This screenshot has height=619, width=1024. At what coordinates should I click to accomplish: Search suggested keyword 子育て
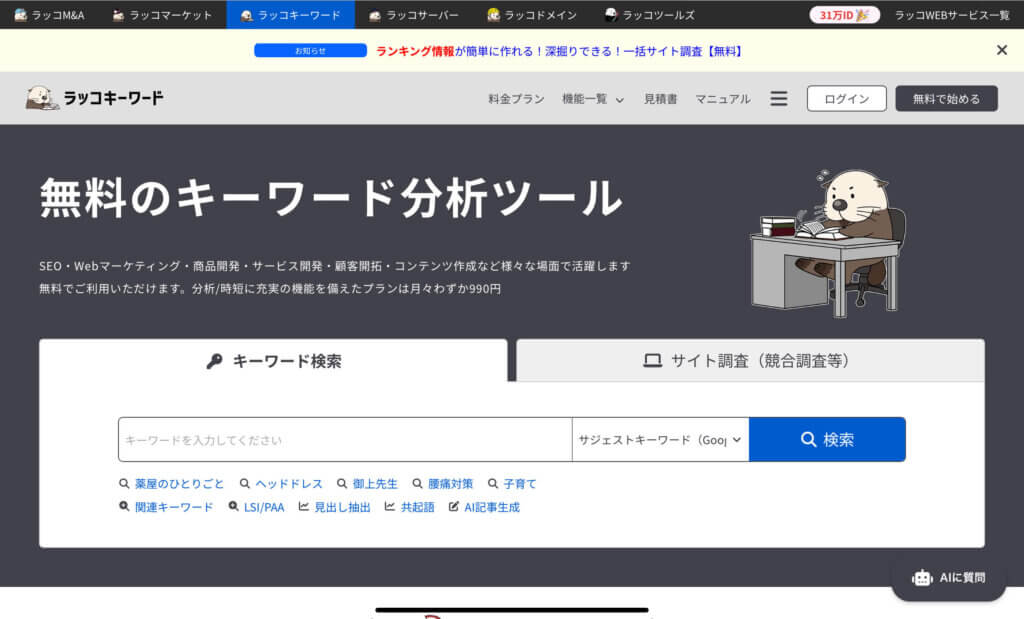point(520,484)
